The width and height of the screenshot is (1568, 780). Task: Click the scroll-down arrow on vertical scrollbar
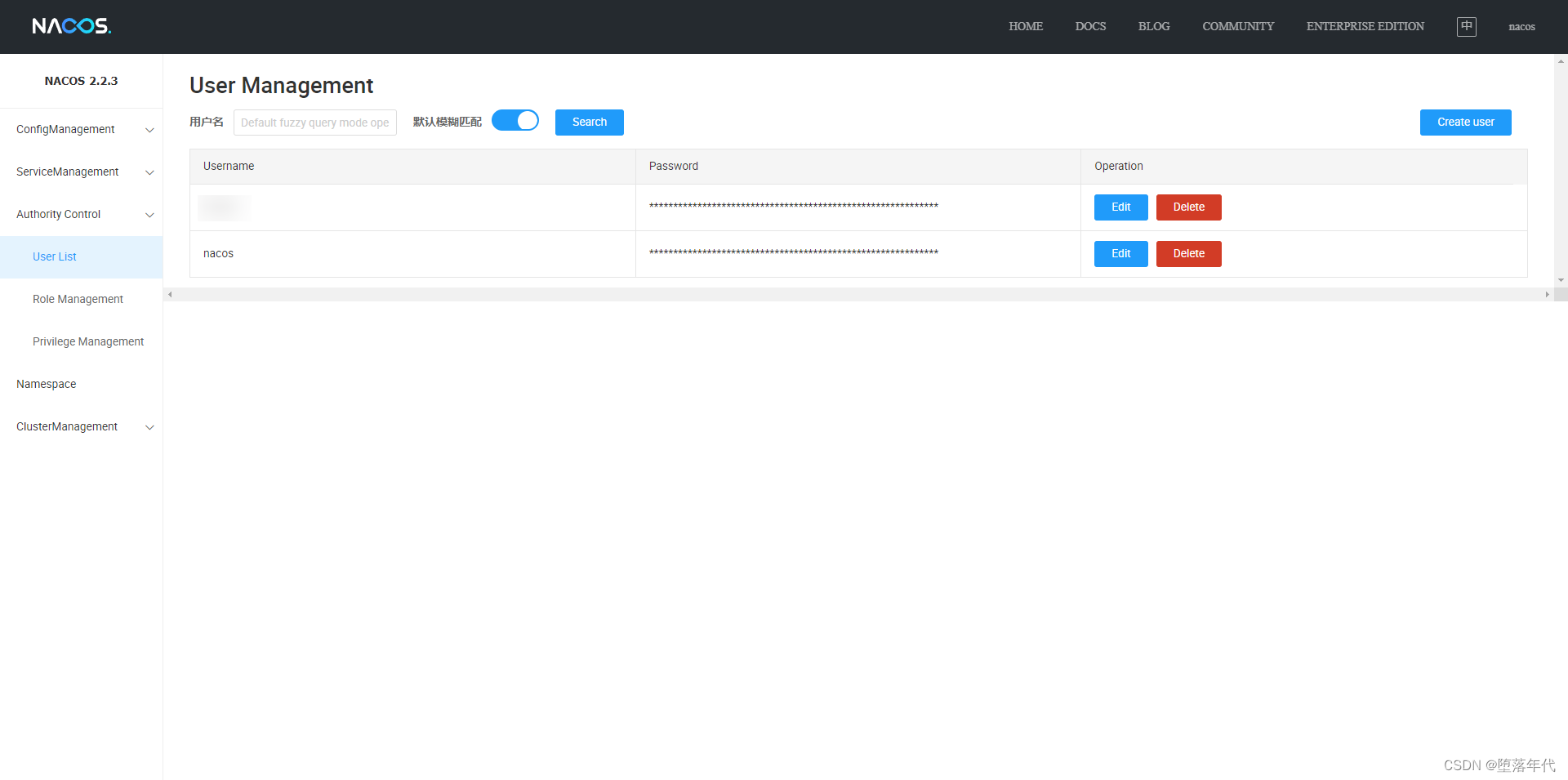click(x=1561, y=280)
